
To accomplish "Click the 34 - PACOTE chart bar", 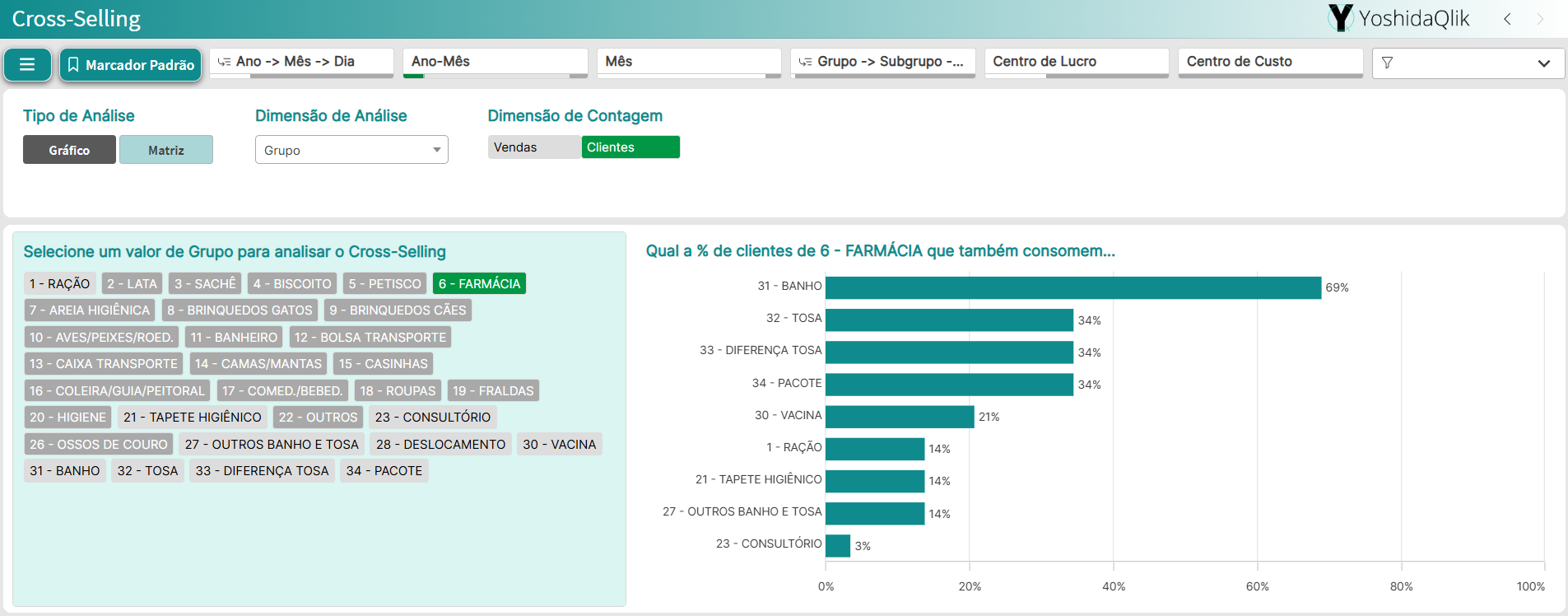I will pyautogui.click(x=949, y=385).
